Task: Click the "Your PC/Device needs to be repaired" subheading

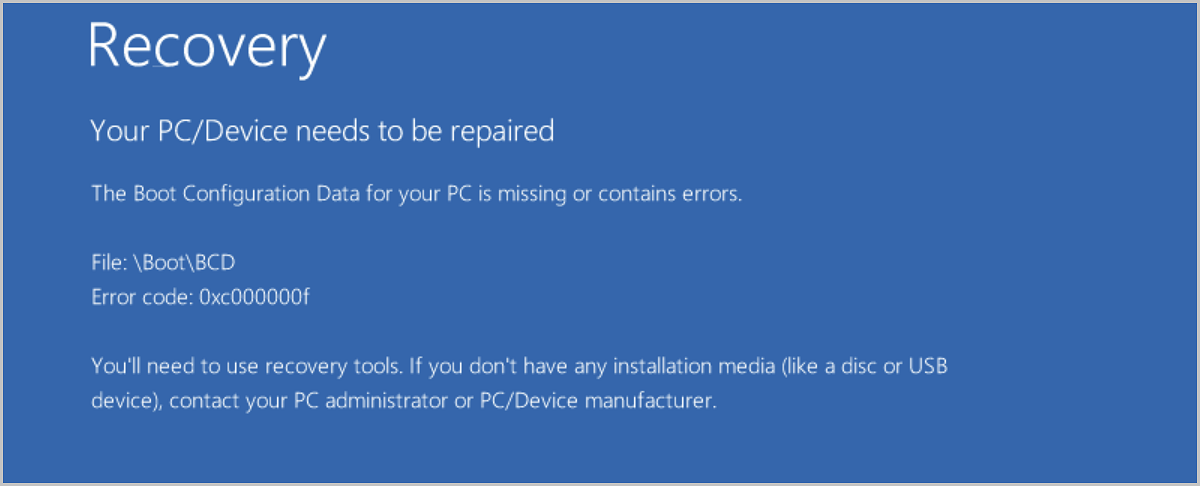Action: (322, 130)
